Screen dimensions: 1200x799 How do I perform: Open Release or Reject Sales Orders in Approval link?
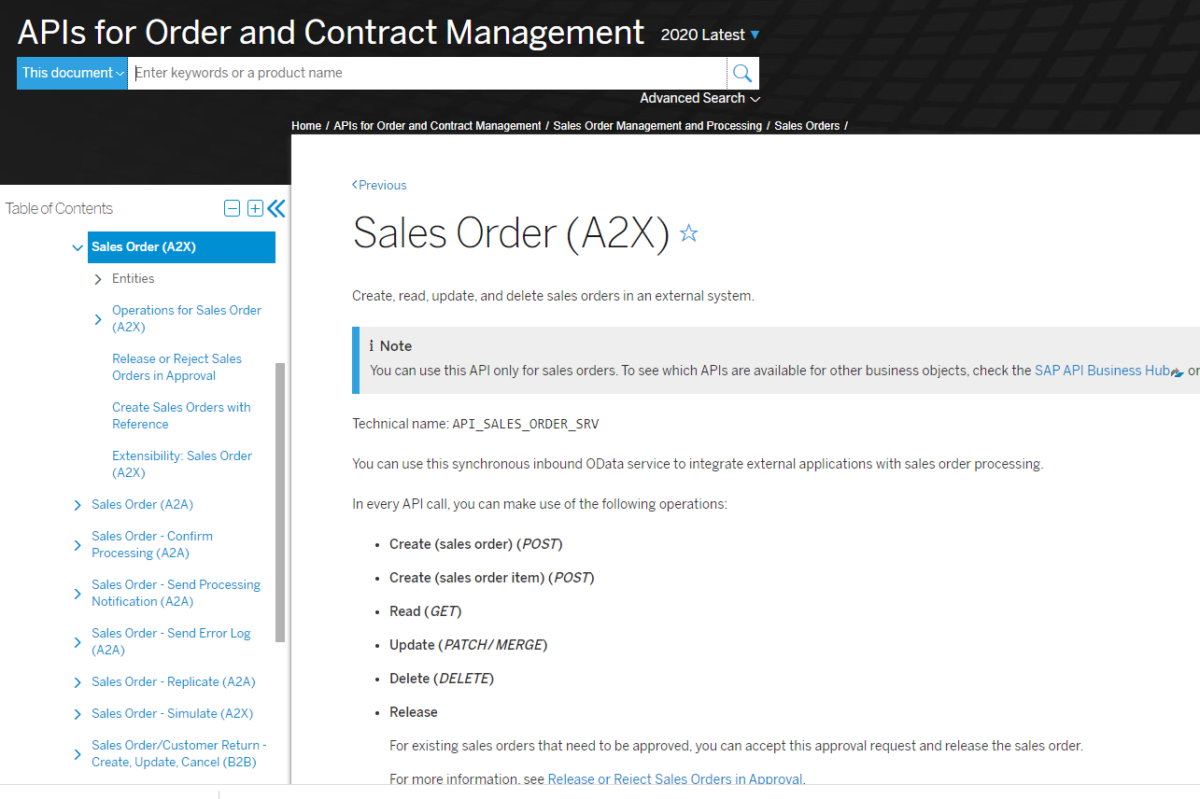click(x=176, y=367)
